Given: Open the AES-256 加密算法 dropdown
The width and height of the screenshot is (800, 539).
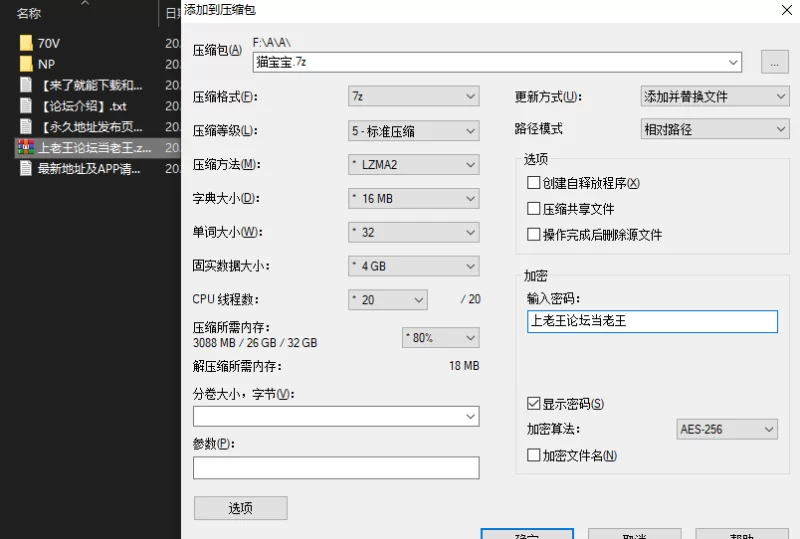Looking at the screenshot, I should (x=727, y=429).
